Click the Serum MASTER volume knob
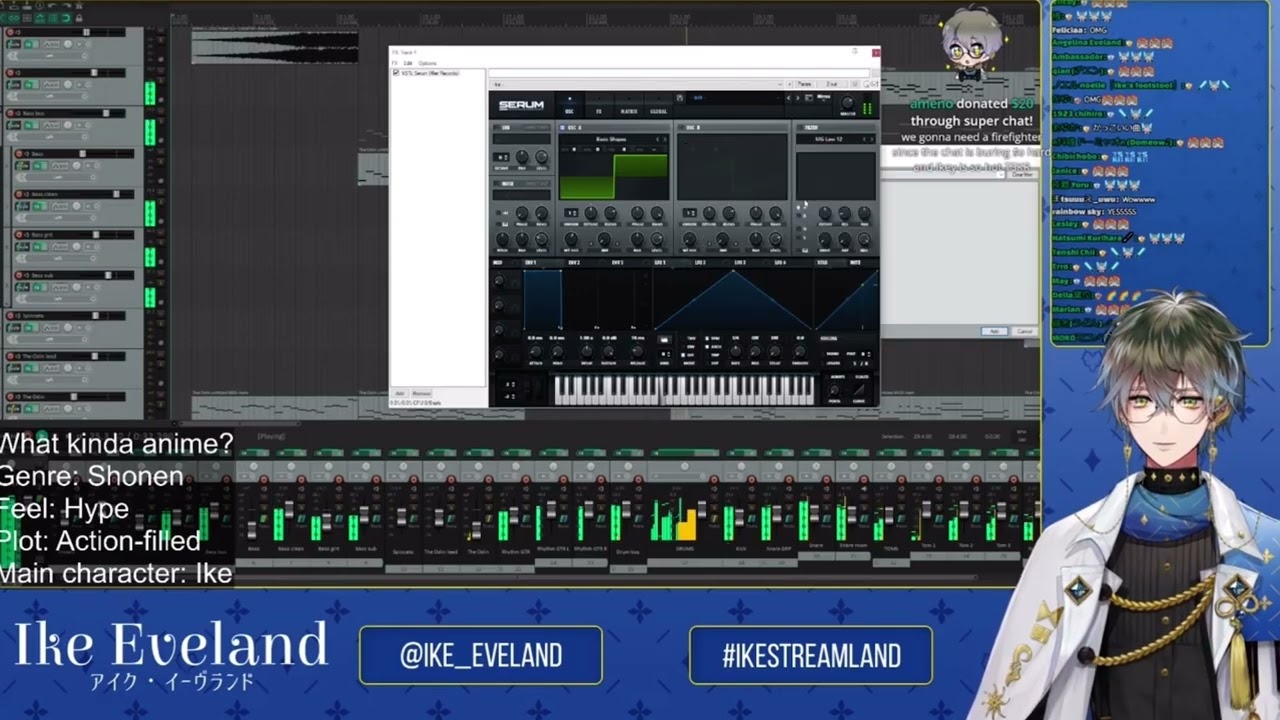 tap(847, 103)
